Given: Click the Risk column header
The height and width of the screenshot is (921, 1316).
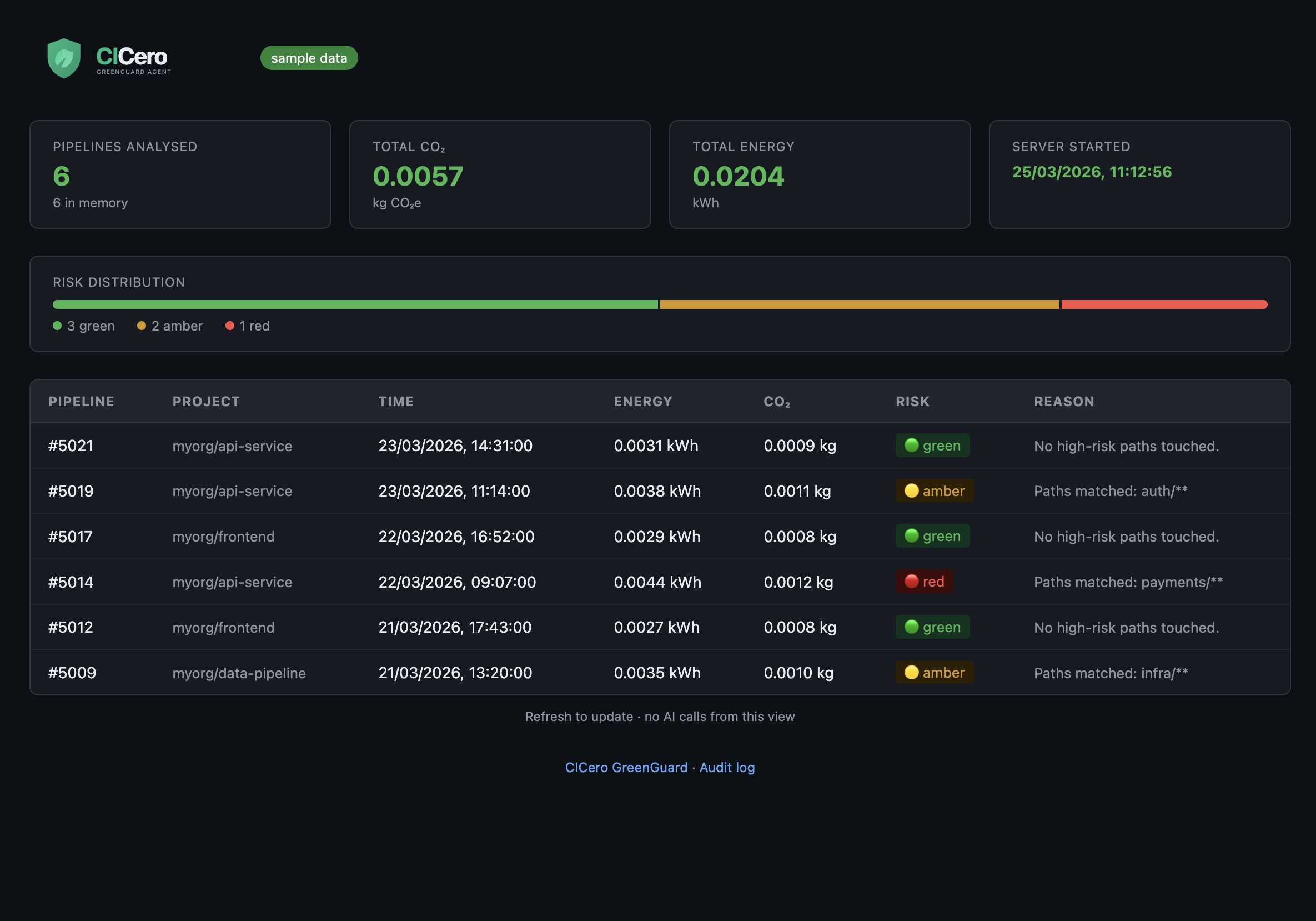Looking at the screenshot, I should coord(912,402).
